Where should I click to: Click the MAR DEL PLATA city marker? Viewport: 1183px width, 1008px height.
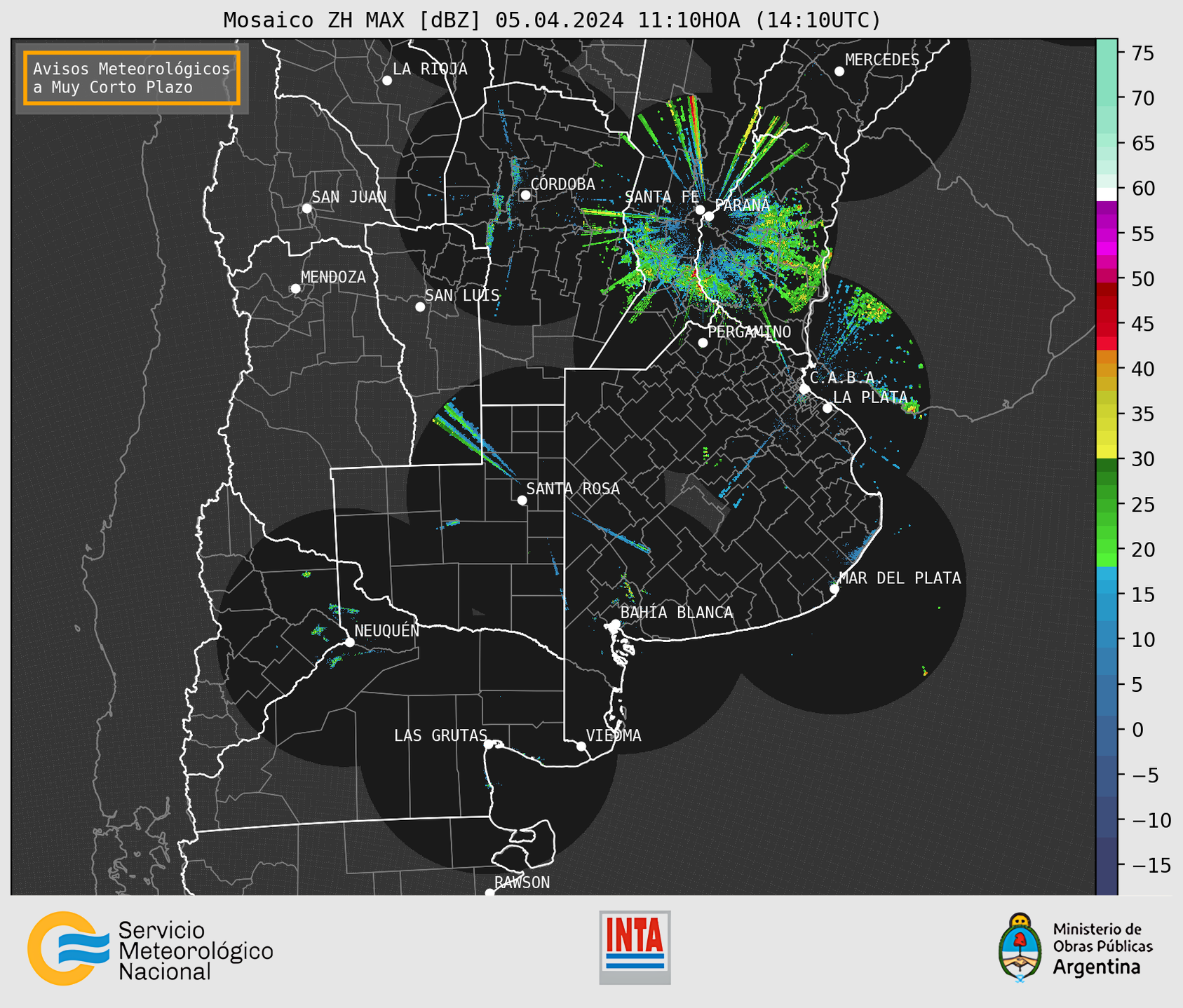pyautogui.click(x=834, y=589)
